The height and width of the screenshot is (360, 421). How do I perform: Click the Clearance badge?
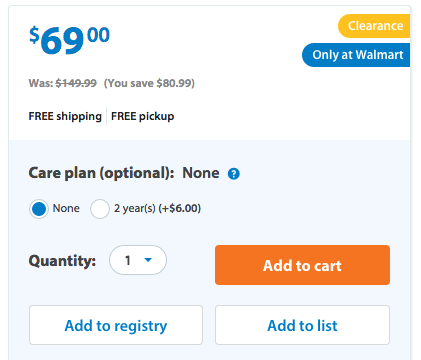click(374, 26)
